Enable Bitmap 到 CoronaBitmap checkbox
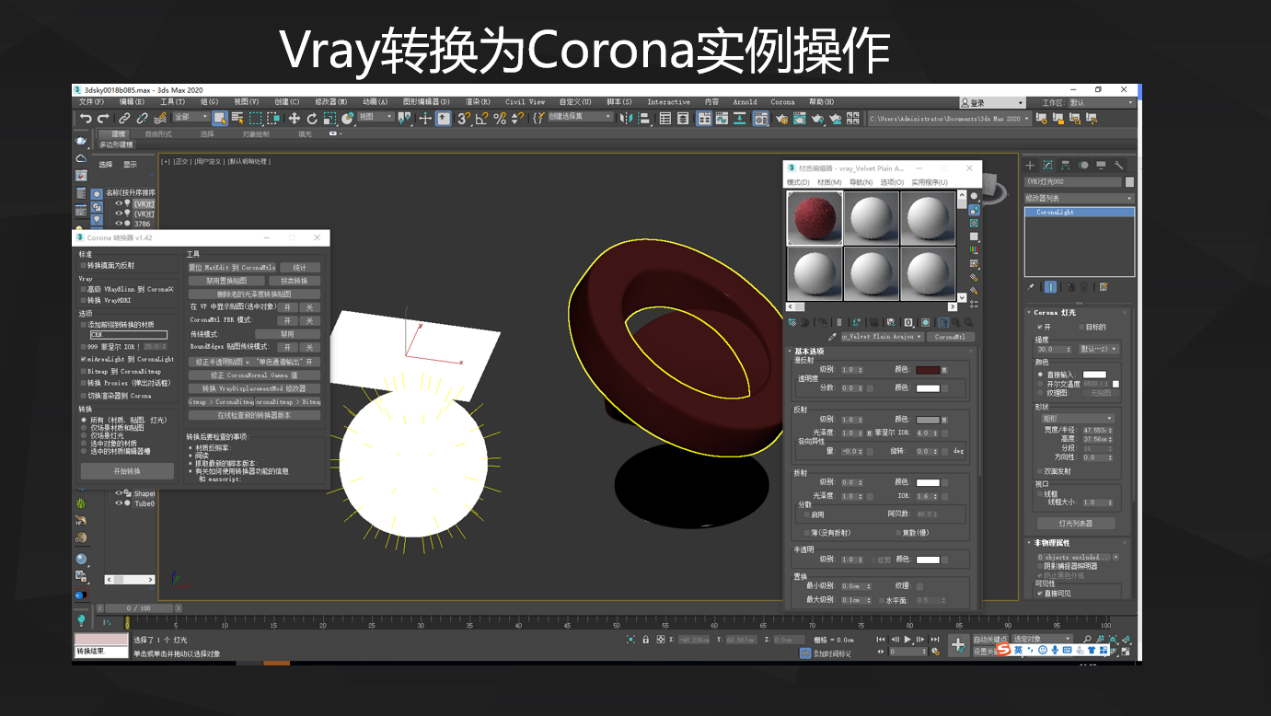 (83, 371)
